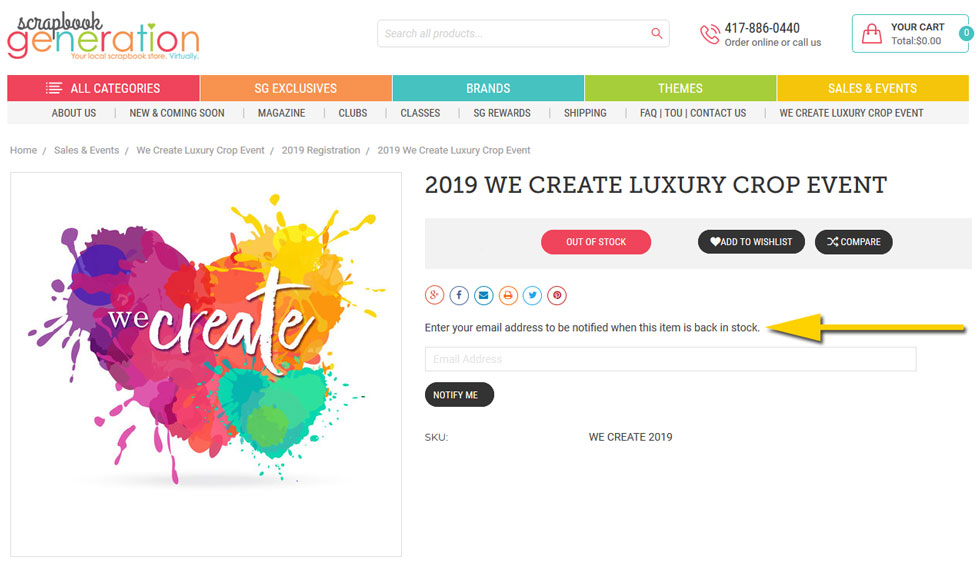Select the Themes navigation tab
Screen dimensions: 980x565
click(x=680, y=88)
